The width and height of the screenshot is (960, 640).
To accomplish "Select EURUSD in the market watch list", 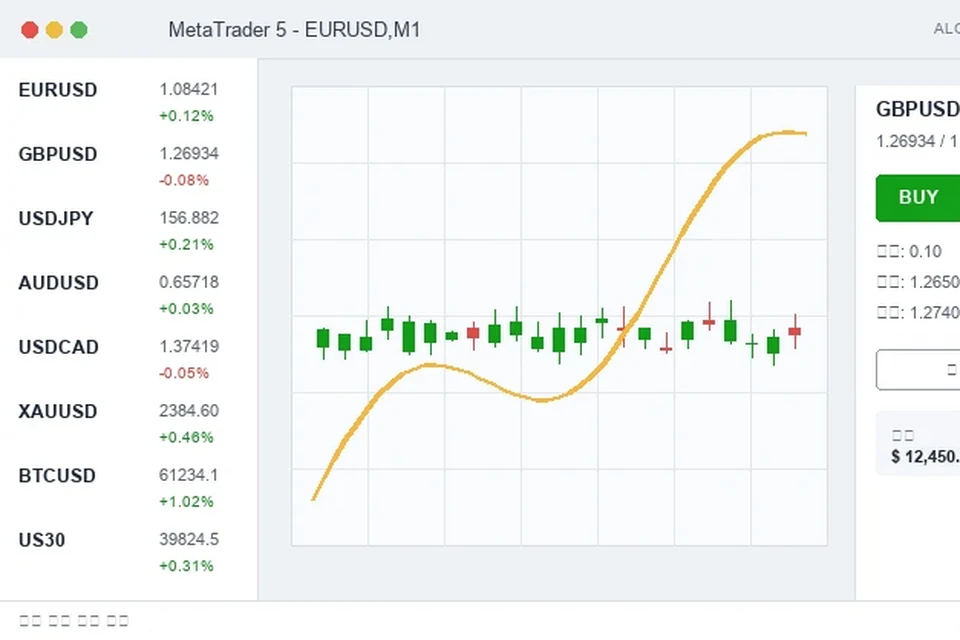I will (x=128, y=102).
